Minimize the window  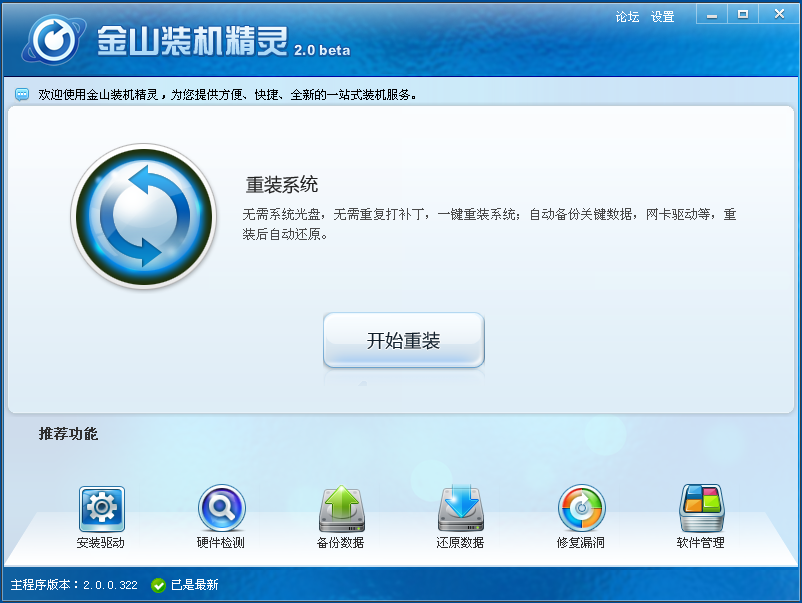click(712, 15)
